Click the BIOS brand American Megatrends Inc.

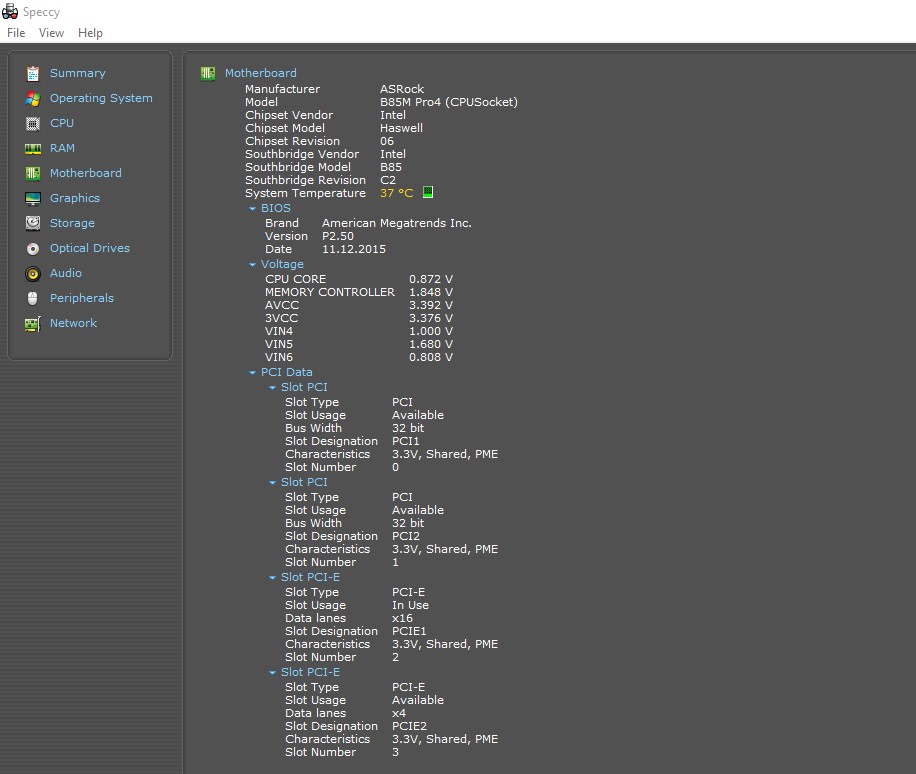(x=397, y=223)
